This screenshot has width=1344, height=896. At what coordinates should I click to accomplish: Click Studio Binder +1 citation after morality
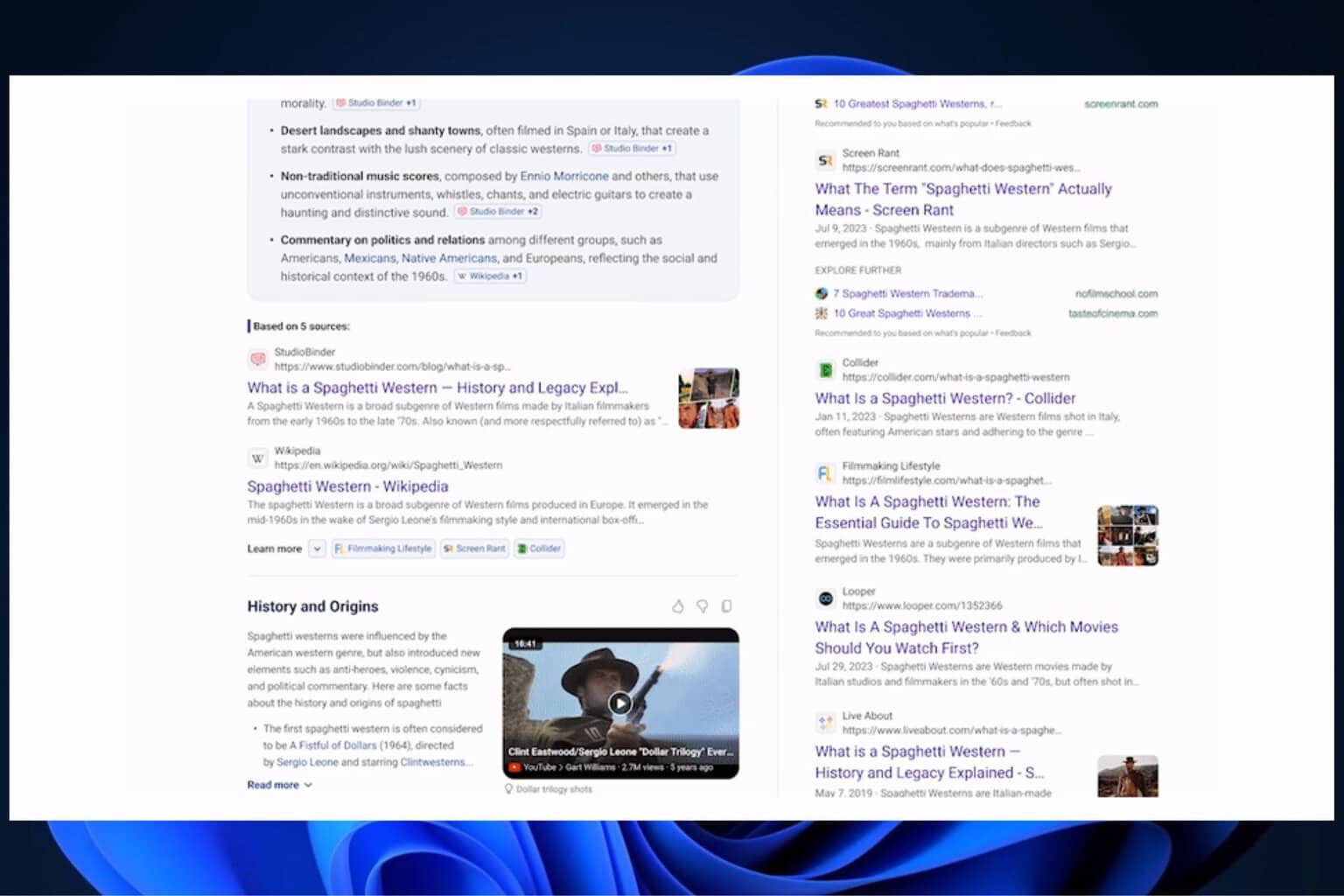tap(376, 103)
